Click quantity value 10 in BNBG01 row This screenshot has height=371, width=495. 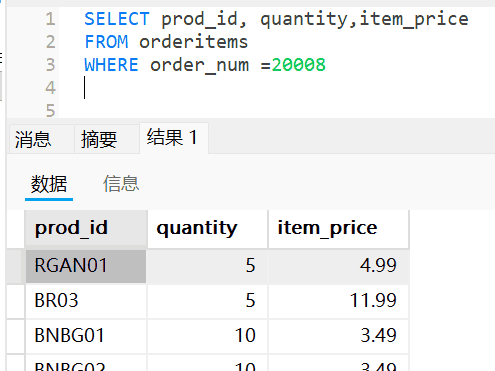[207, 336]
